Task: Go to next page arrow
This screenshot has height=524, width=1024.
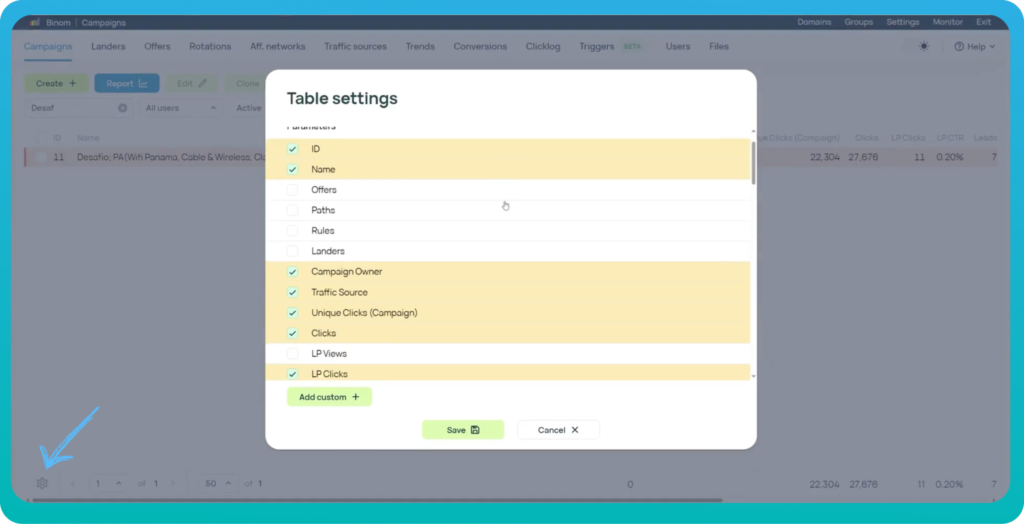Action: [x=173, y=483]
